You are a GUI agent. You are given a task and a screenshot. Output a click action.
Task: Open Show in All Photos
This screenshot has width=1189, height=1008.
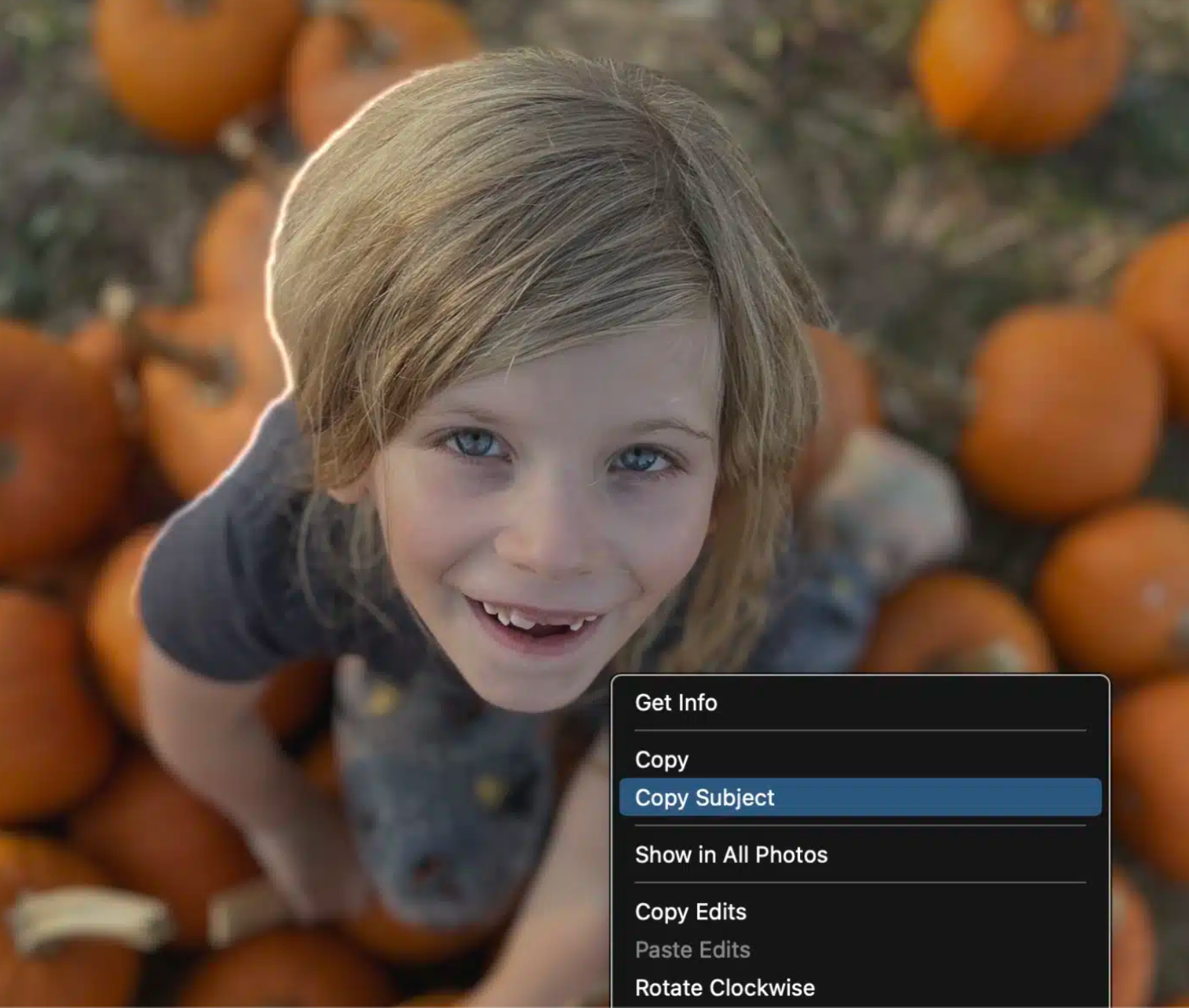click(x=860, y=855)
